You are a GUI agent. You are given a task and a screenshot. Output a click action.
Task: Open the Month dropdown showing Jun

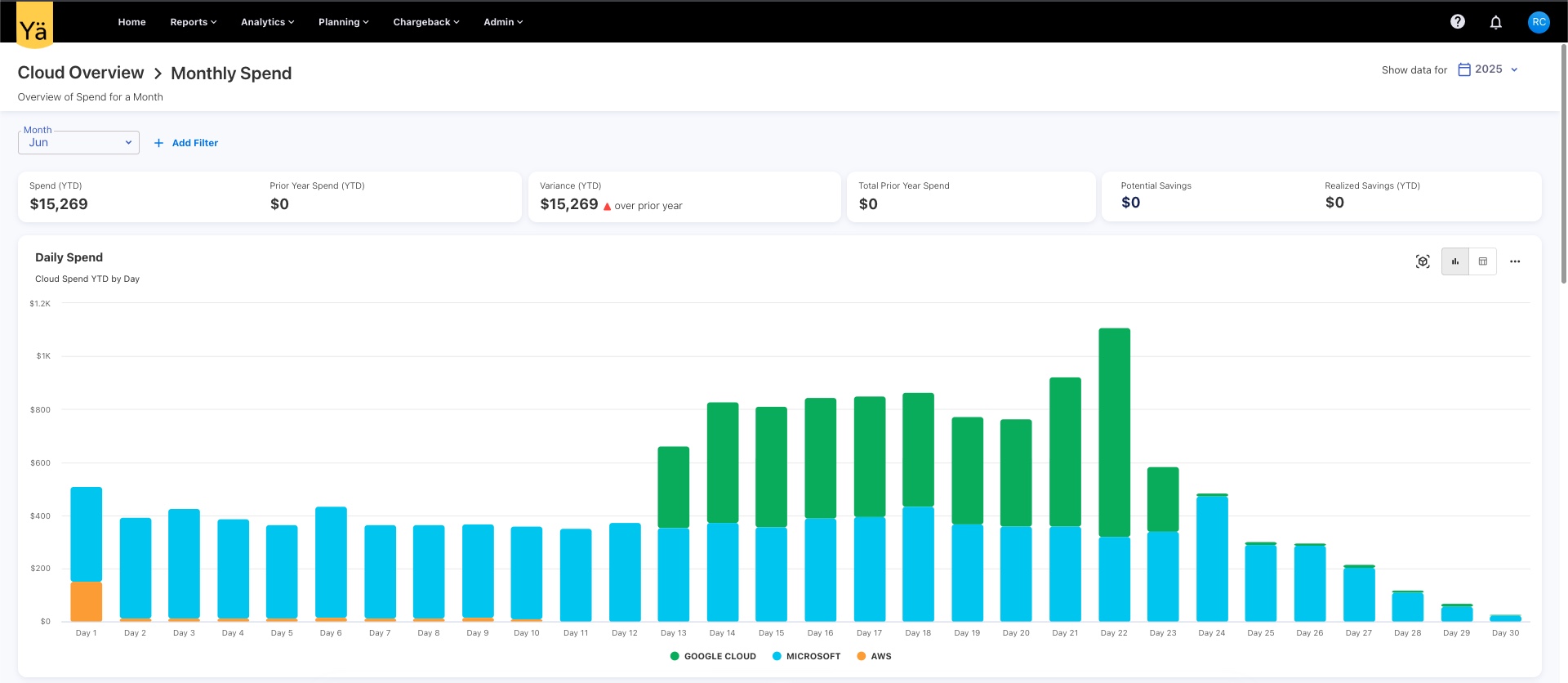click(79, 143)
